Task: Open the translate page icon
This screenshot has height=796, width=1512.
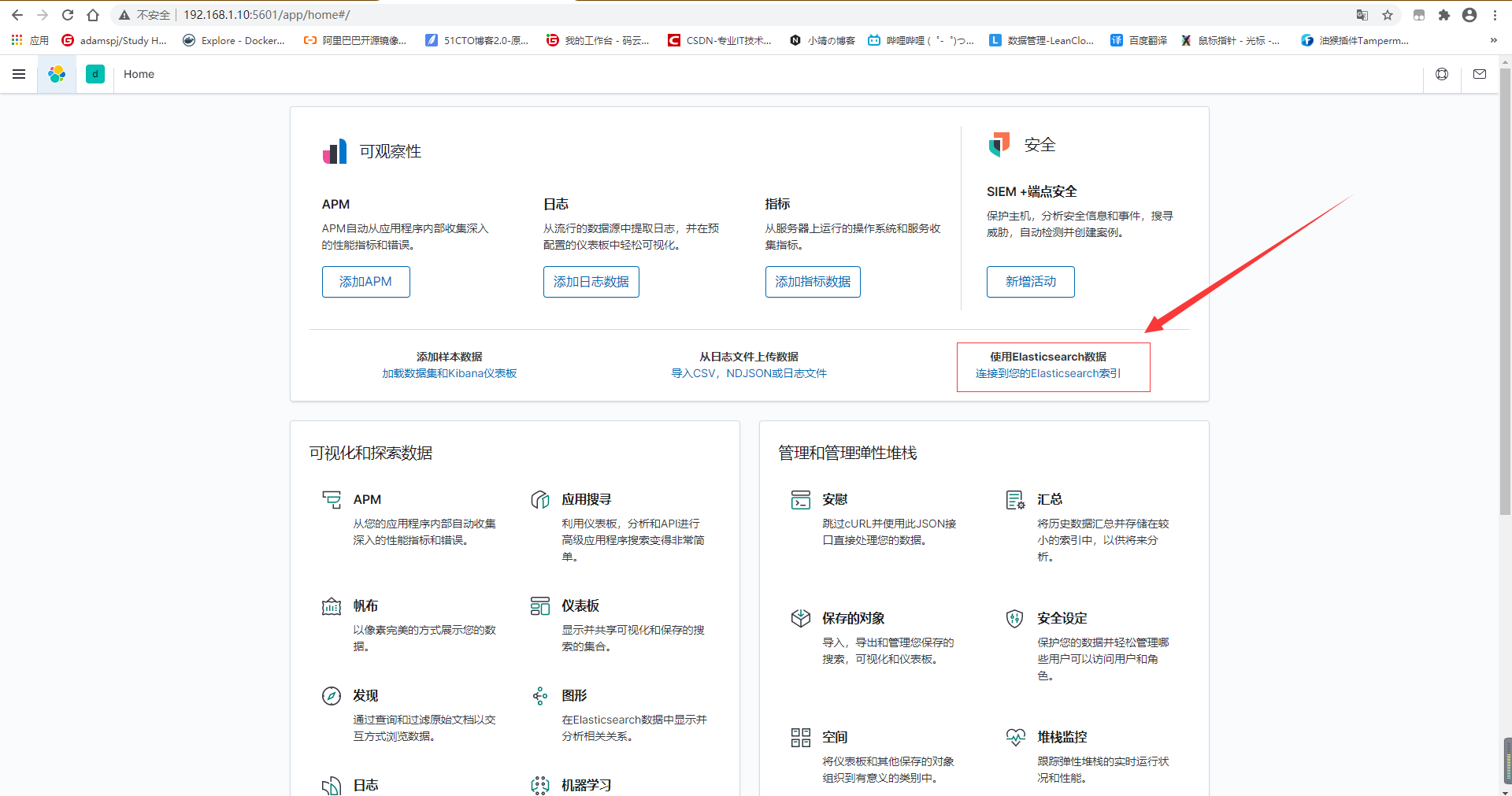Action: tap(1362, 15)
